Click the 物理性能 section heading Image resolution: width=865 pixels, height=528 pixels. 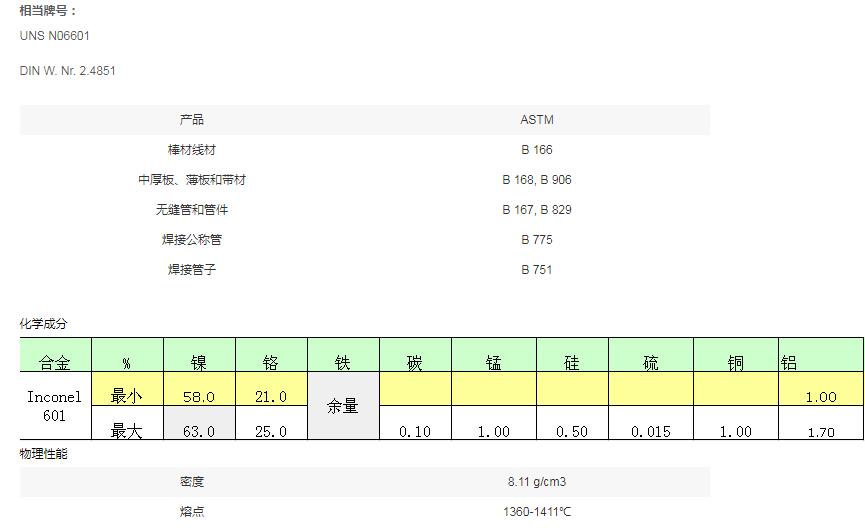click(44, 454)
